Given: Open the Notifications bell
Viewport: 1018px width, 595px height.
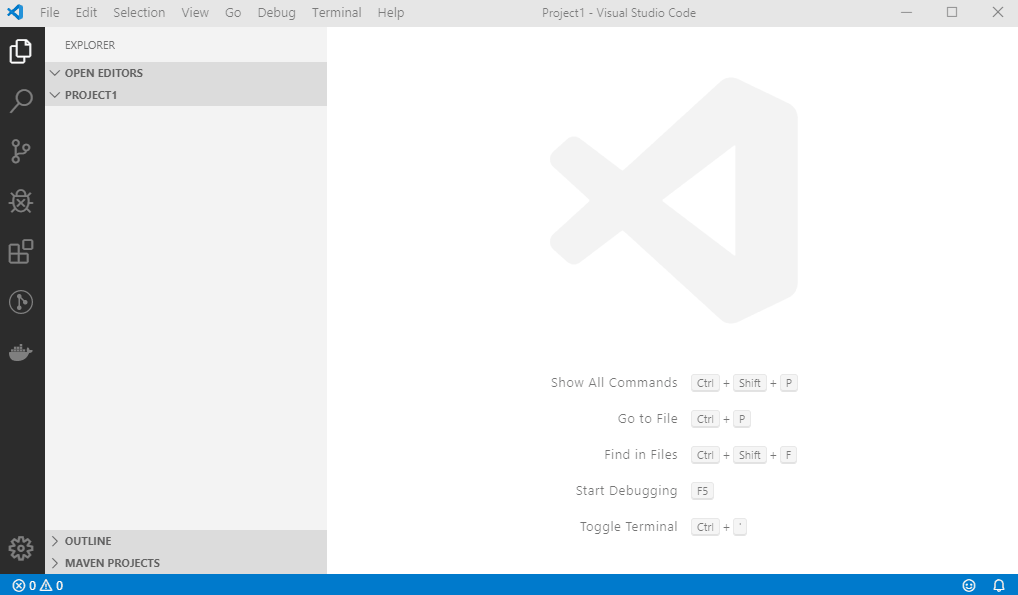Looking at the screenshot, I should pyautogui.click(x=998, y=585).
